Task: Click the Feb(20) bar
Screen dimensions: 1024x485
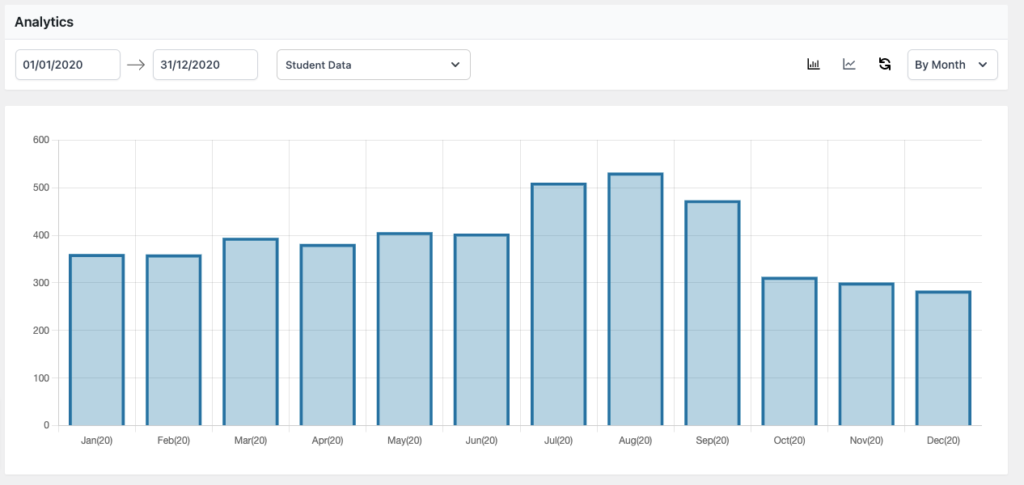Action: point(174,340)
